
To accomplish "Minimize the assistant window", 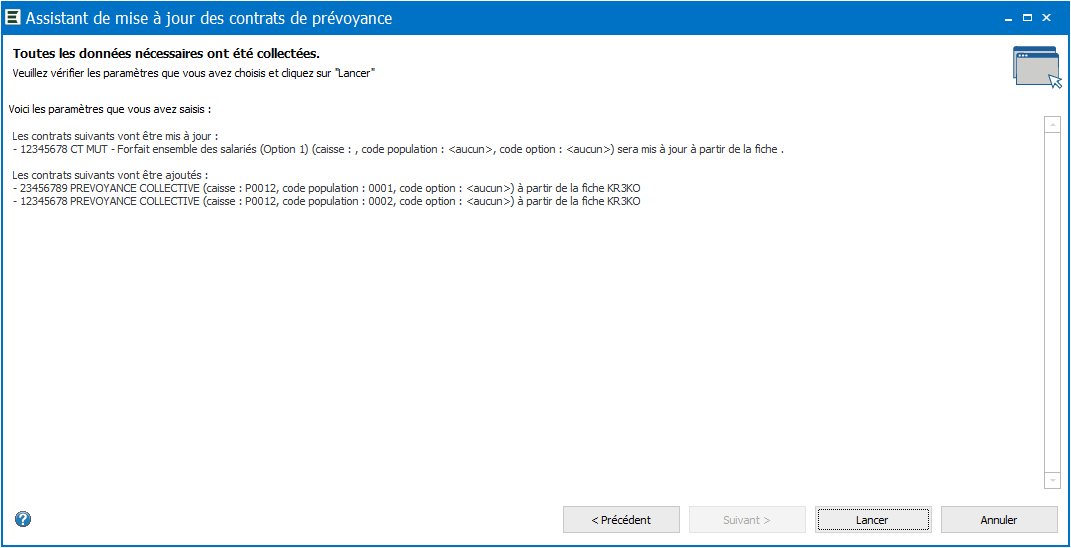I will 1008,19.
